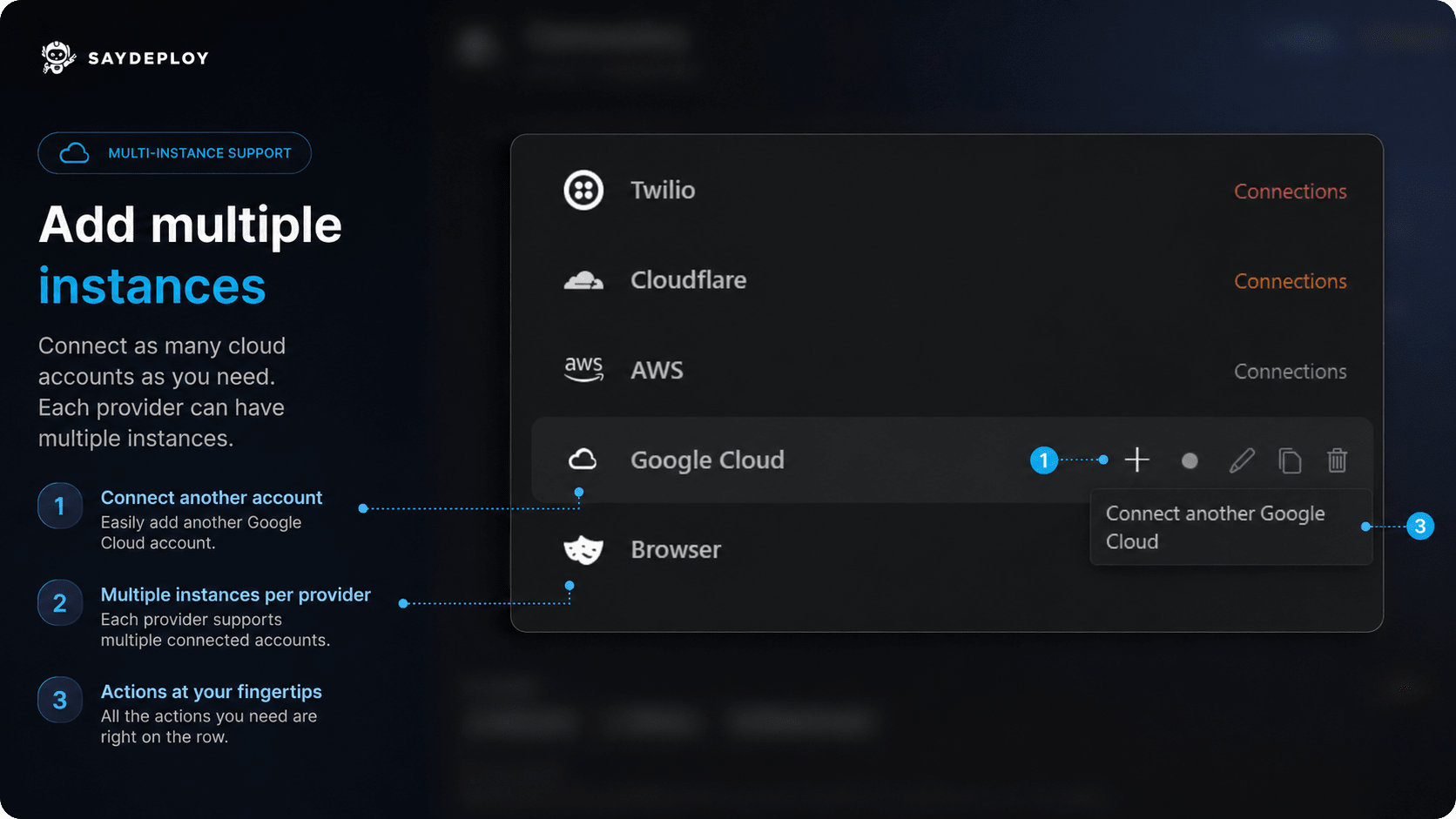Click the AWS logo icon
The image size is (1456, 819).
click(583, 369)
